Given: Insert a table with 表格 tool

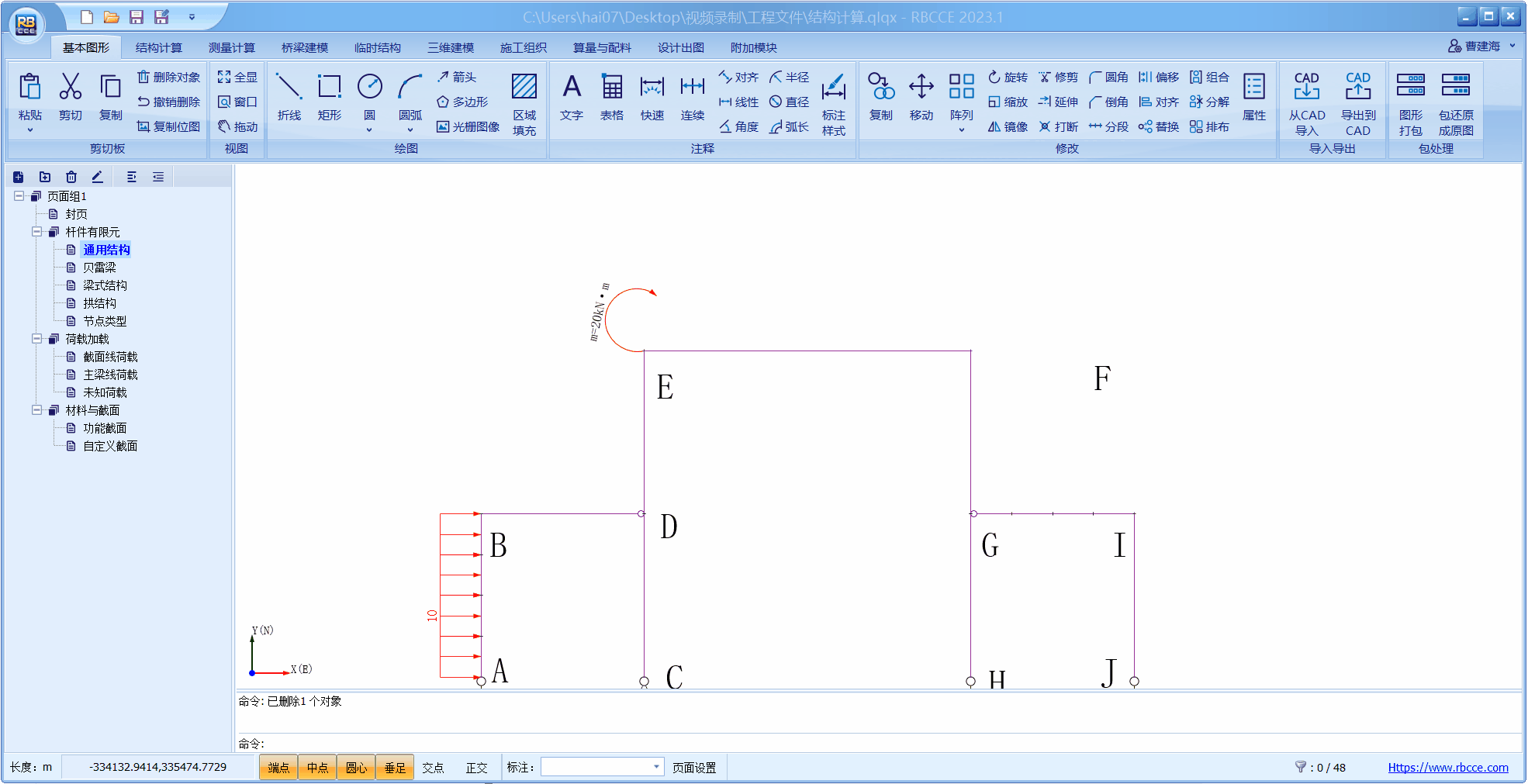Looking at the screenshot, I should click(612, 97).
